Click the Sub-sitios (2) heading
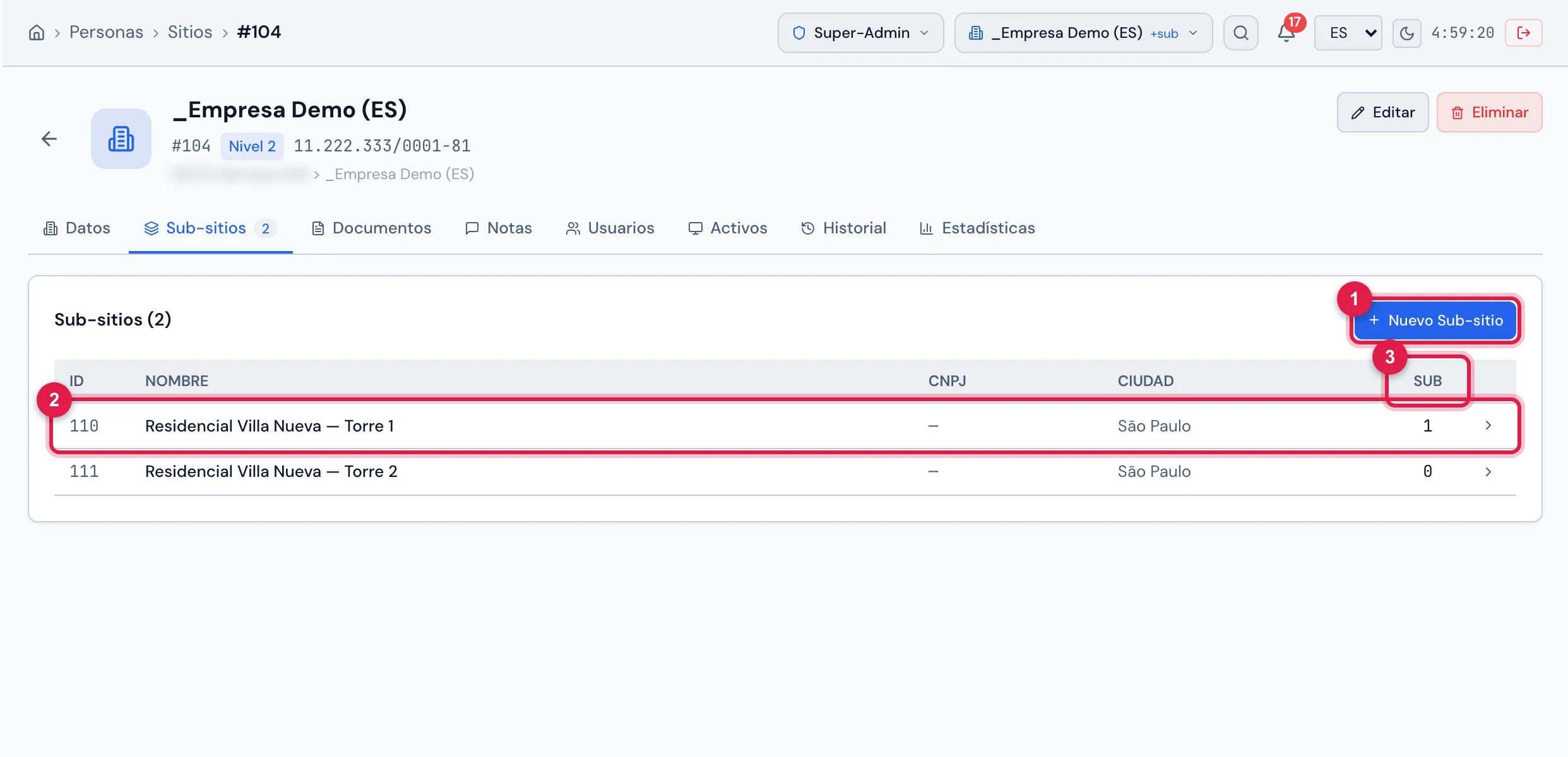1568x757 pixels. tap(113, 320)
